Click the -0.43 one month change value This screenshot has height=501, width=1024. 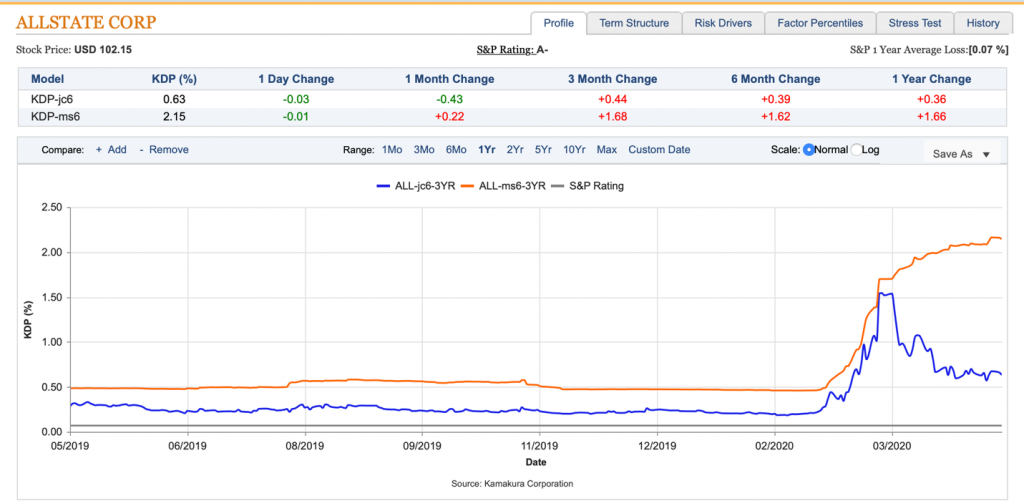click(x=449, y=100)
